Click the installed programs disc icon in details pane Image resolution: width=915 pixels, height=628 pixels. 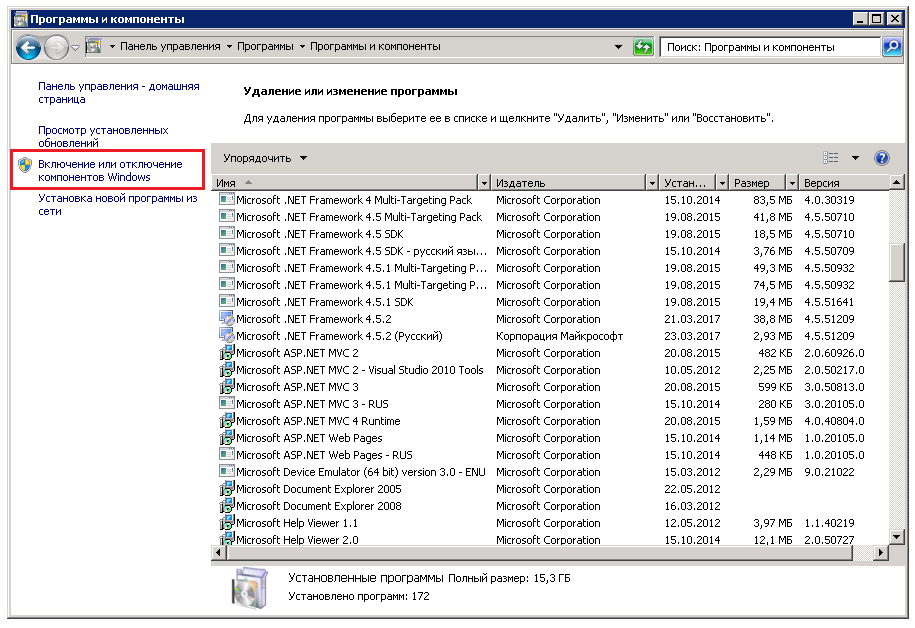tap(250, 587)
